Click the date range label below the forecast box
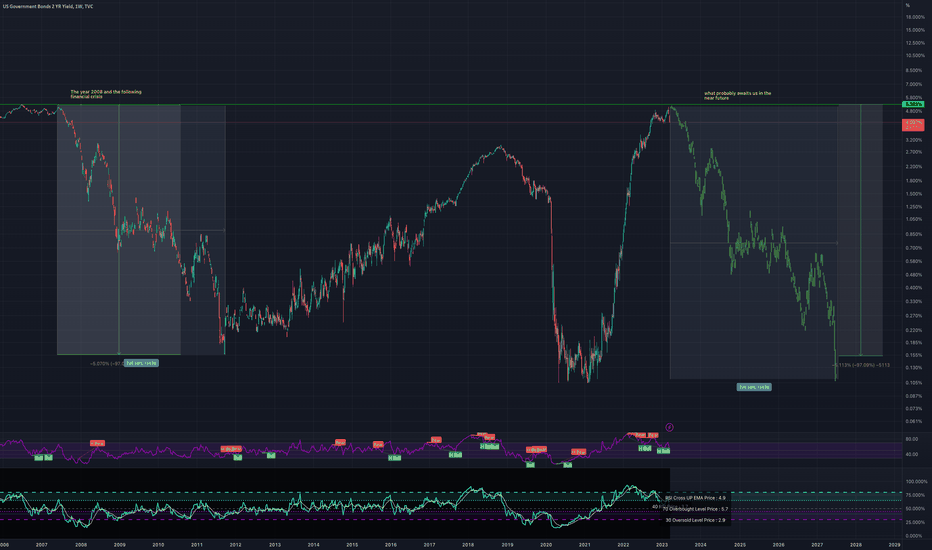Viewport: 932px width, 550px height. [x=754, y=387]
